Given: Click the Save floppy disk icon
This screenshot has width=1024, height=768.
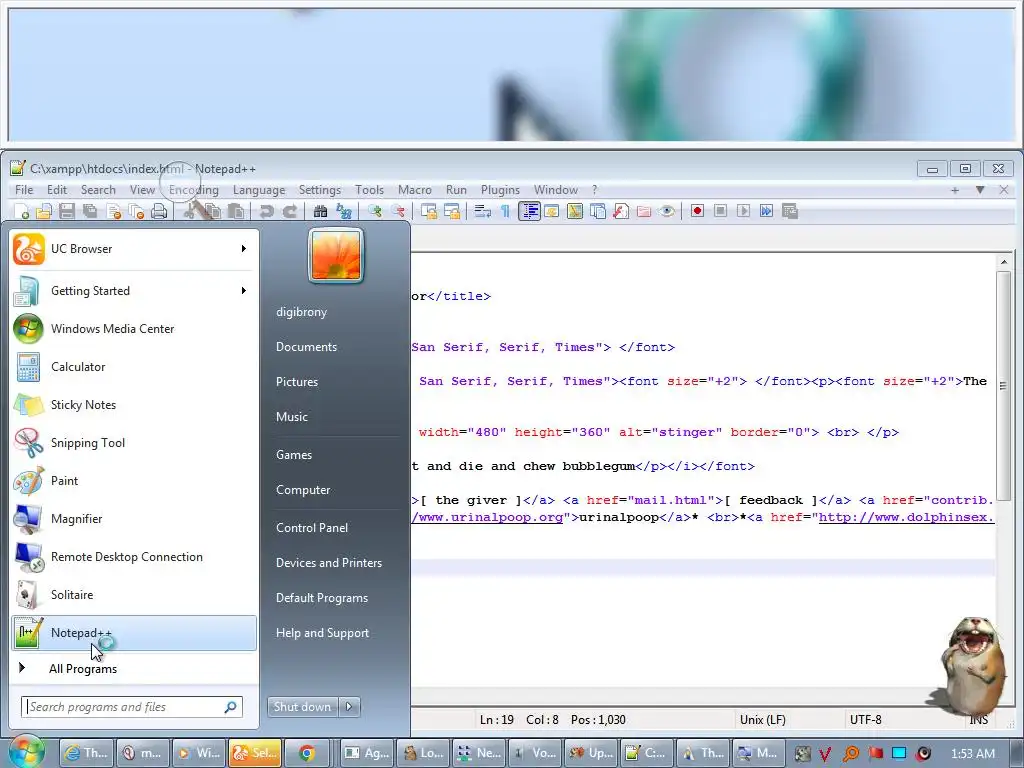Looking at the screenshot, I should 67,211.
